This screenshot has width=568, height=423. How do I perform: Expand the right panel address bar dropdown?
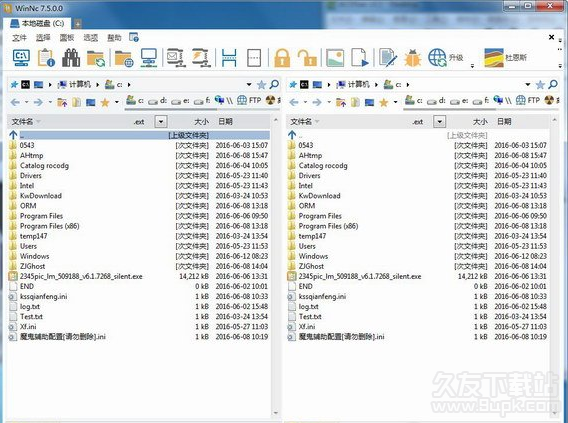[x=528, y=84]
